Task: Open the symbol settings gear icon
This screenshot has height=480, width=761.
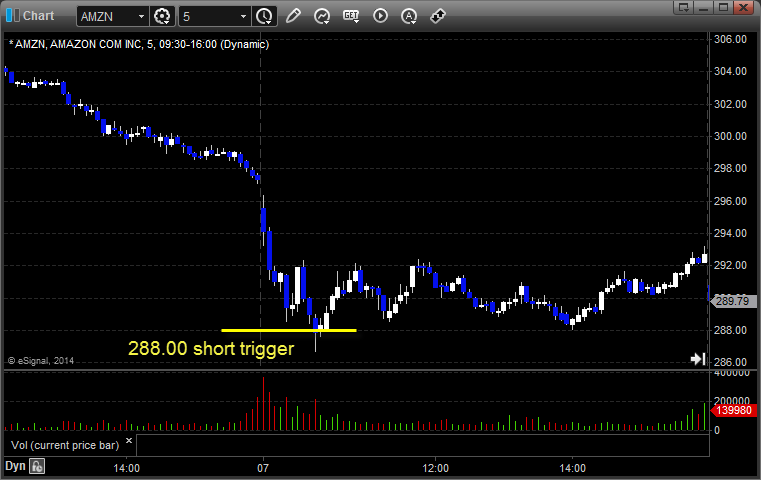Action: pyautogui.click(x=162, y=17)
